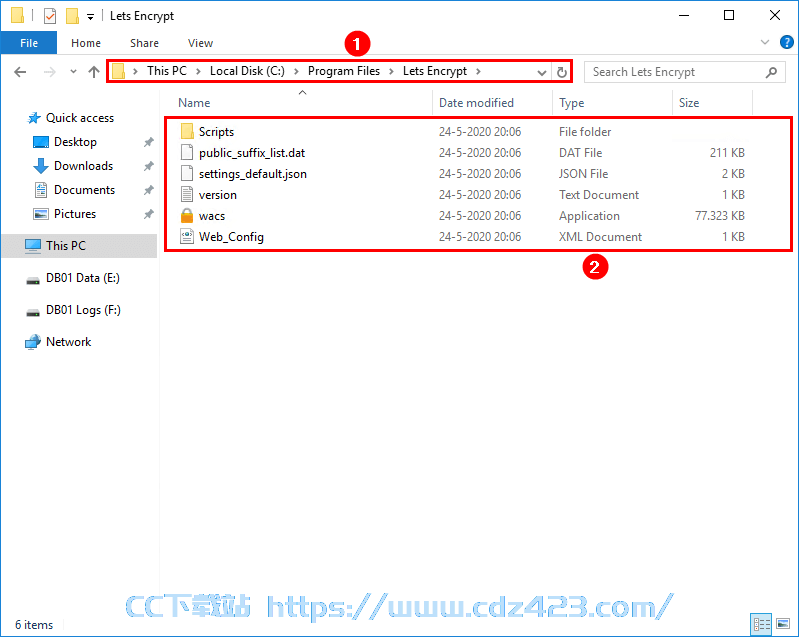Select the version text document icon
The width and height of the screenshot is (799, 637).
[187, 194]
